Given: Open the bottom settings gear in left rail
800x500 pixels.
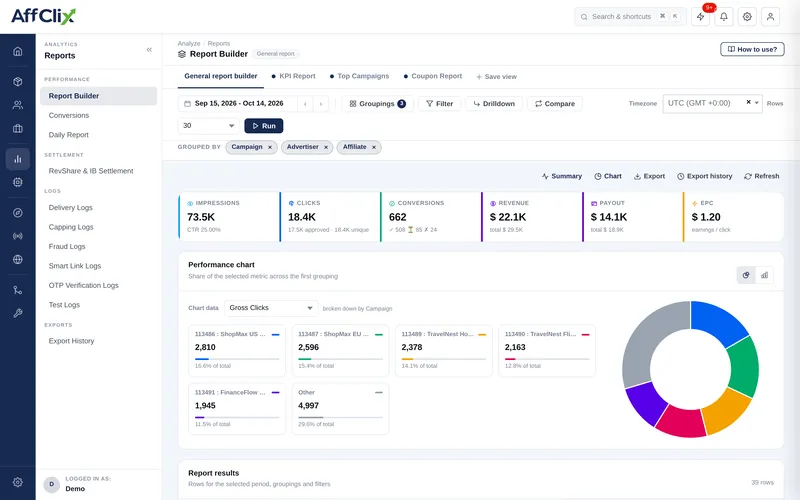Looking at the screenshot, I should (x=18, y=482).
